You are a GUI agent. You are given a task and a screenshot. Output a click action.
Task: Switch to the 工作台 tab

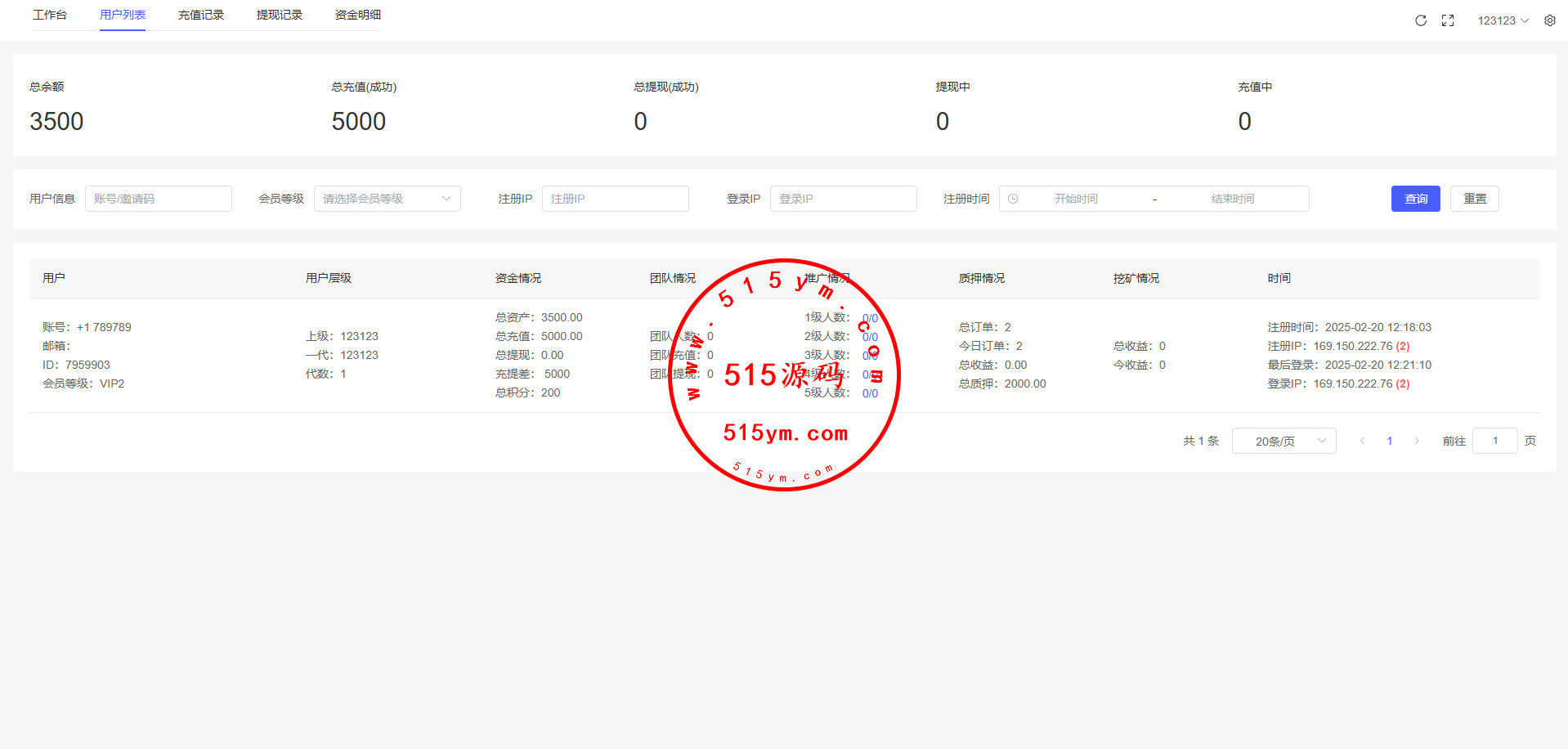[50, 15]
